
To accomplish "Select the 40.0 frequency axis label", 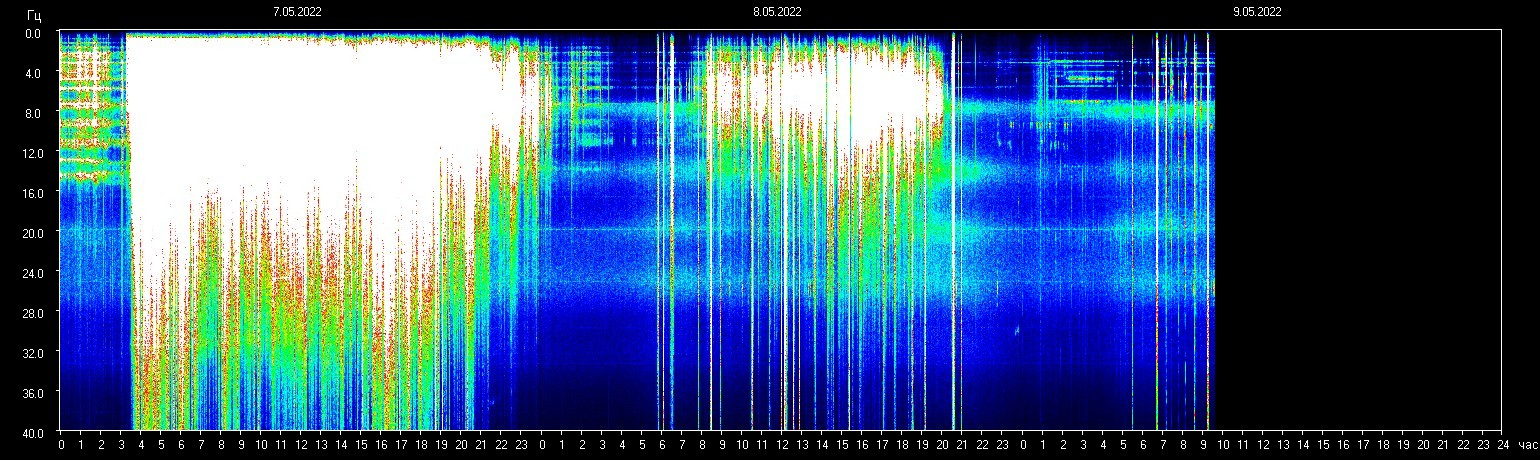I will click(x=31, y=432).
